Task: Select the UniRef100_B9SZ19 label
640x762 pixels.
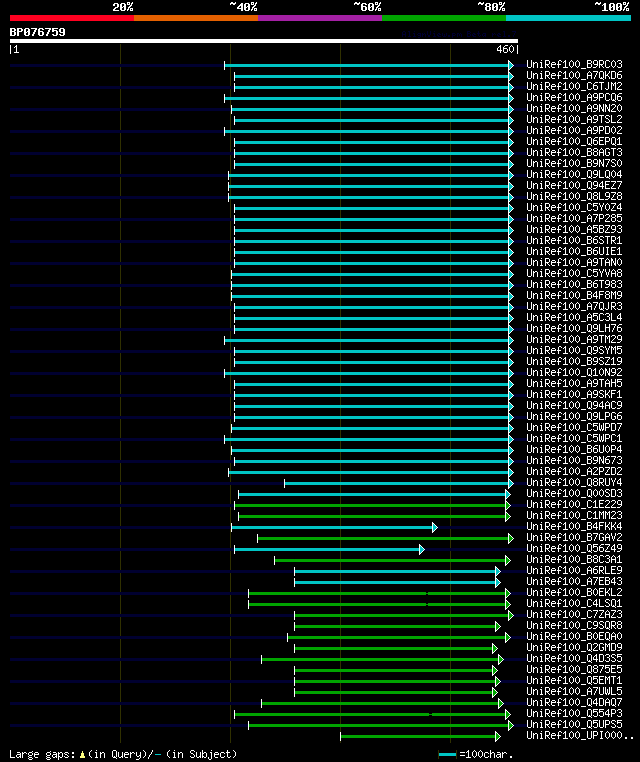Action: [x=574, y=361]
